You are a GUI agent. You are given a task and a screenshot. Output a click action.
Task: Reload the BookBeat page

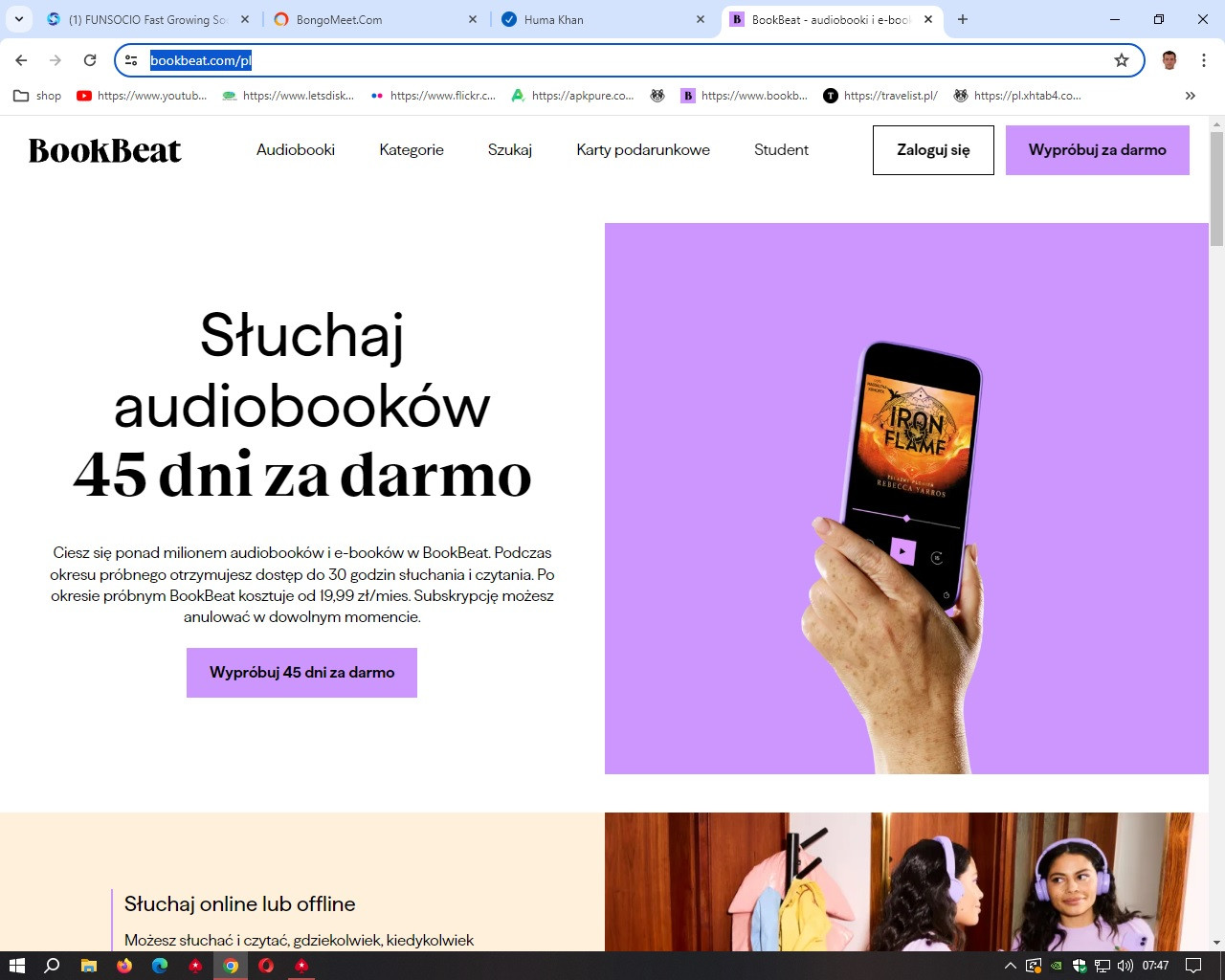pos(89,59)
